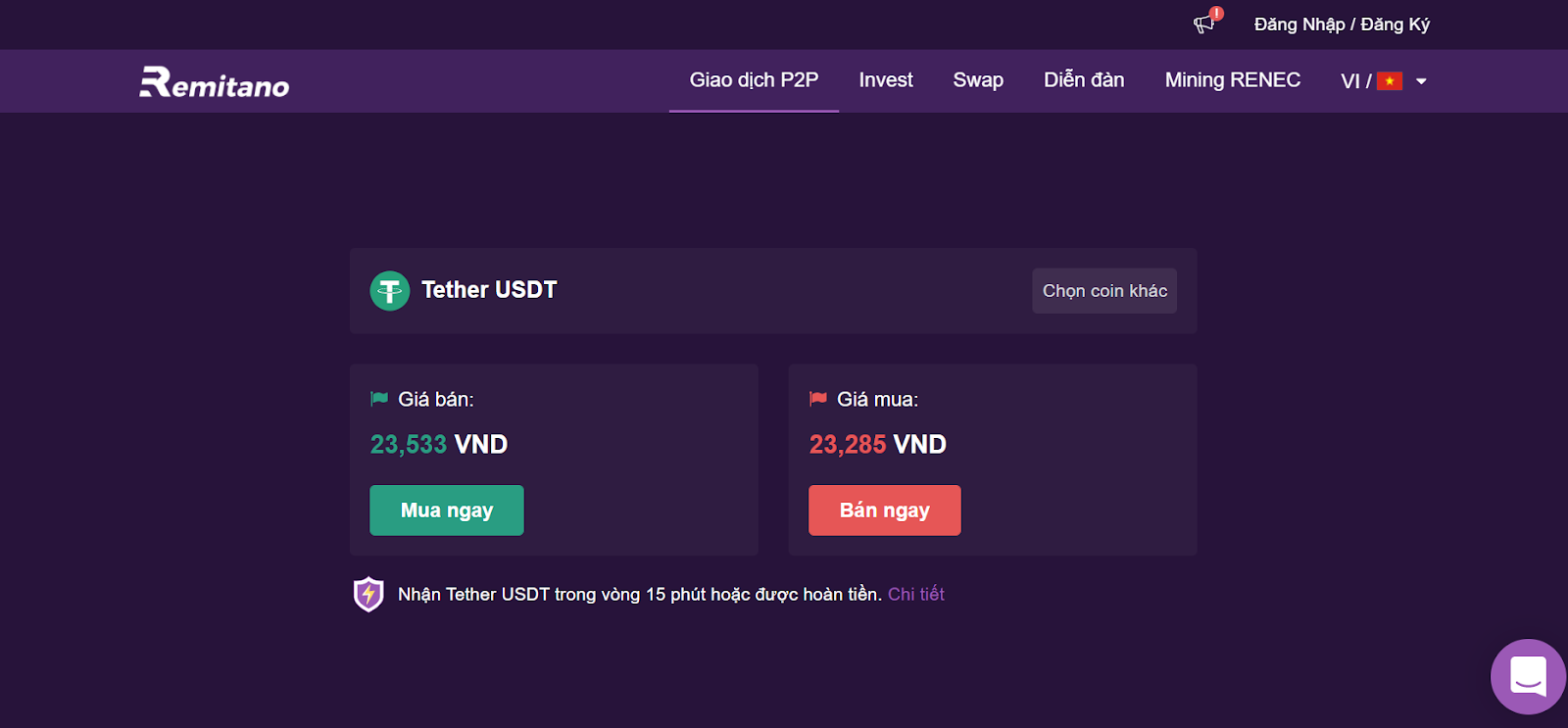1568x728 pixels.
Task: Open the Diễn đàn forum page
Action: (x=1084, y=80)
